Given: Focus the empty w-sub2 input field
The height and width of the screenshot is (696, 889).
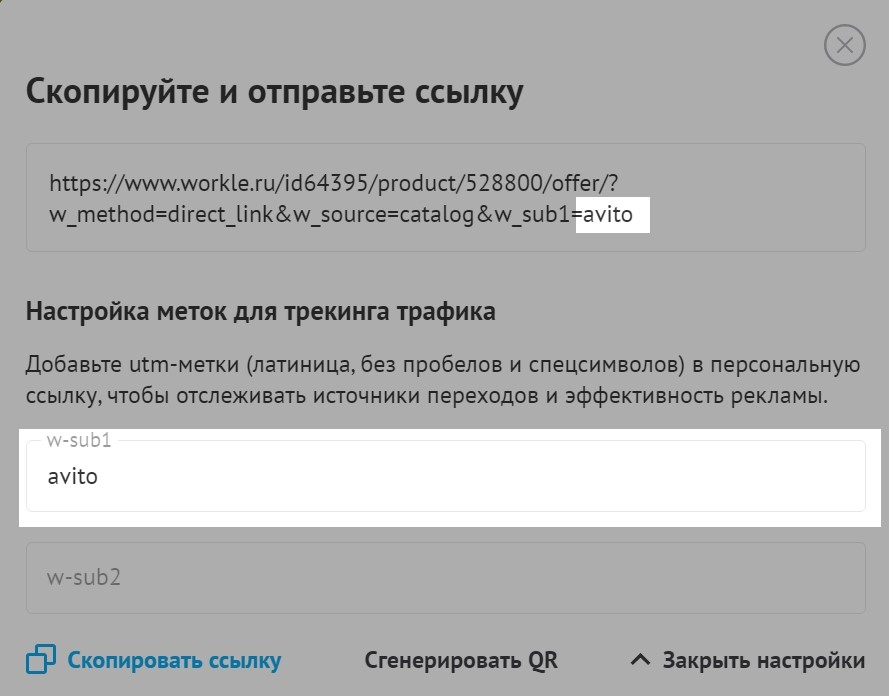Looking at the screenshot, I should 446,578.
